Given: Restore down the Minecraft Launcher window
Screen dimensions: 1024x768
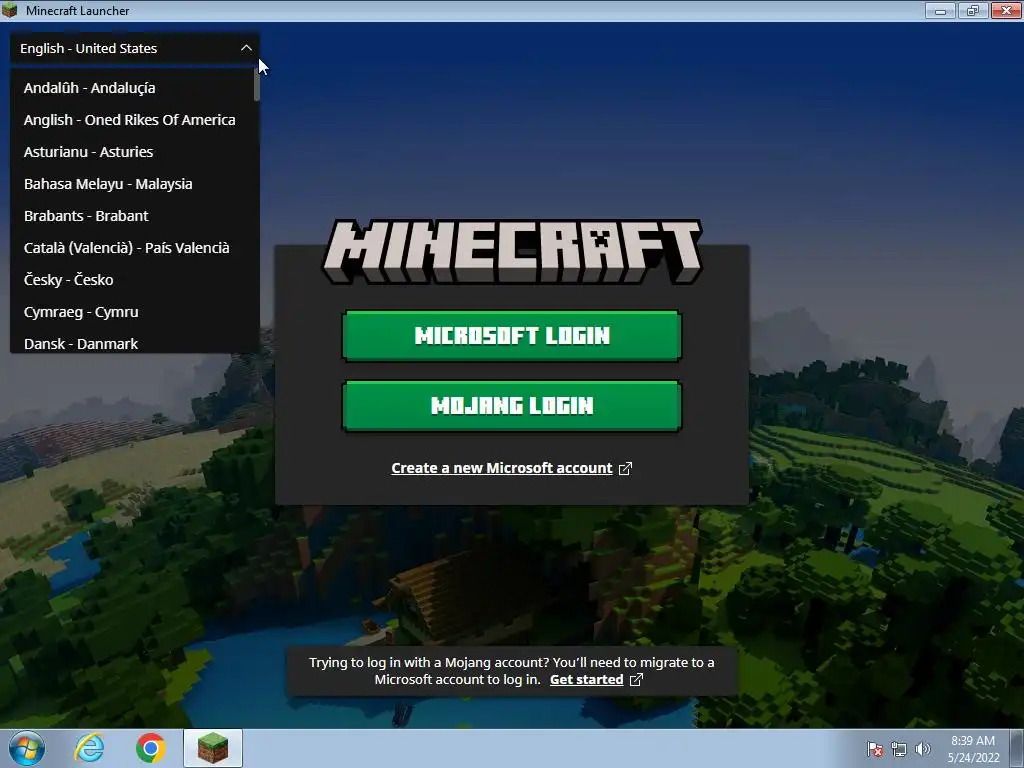Looking at the screenshot, I should pos(973,10).
